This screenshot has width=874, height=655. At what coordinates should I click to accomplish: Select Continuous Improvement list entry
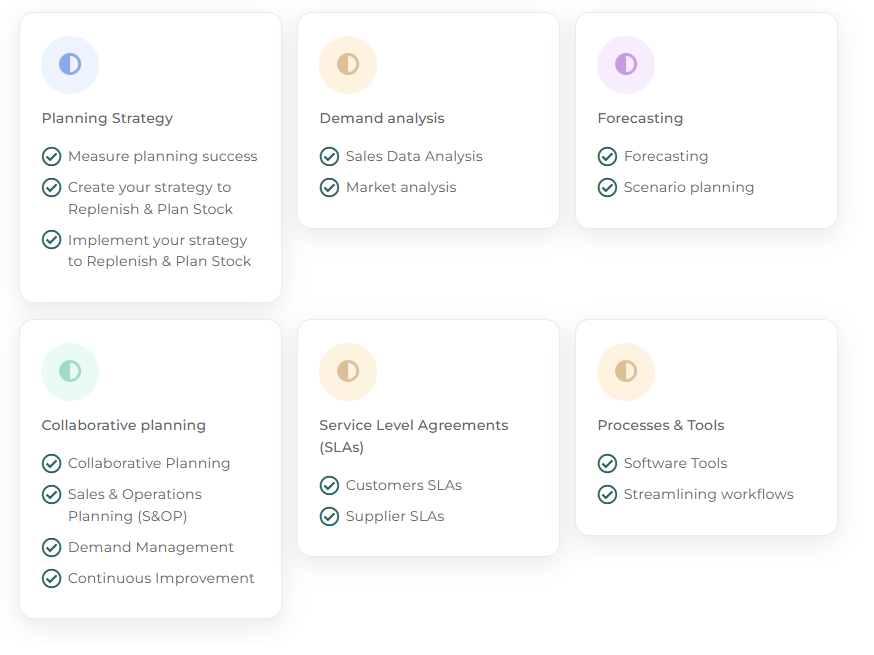click(161, 578)
